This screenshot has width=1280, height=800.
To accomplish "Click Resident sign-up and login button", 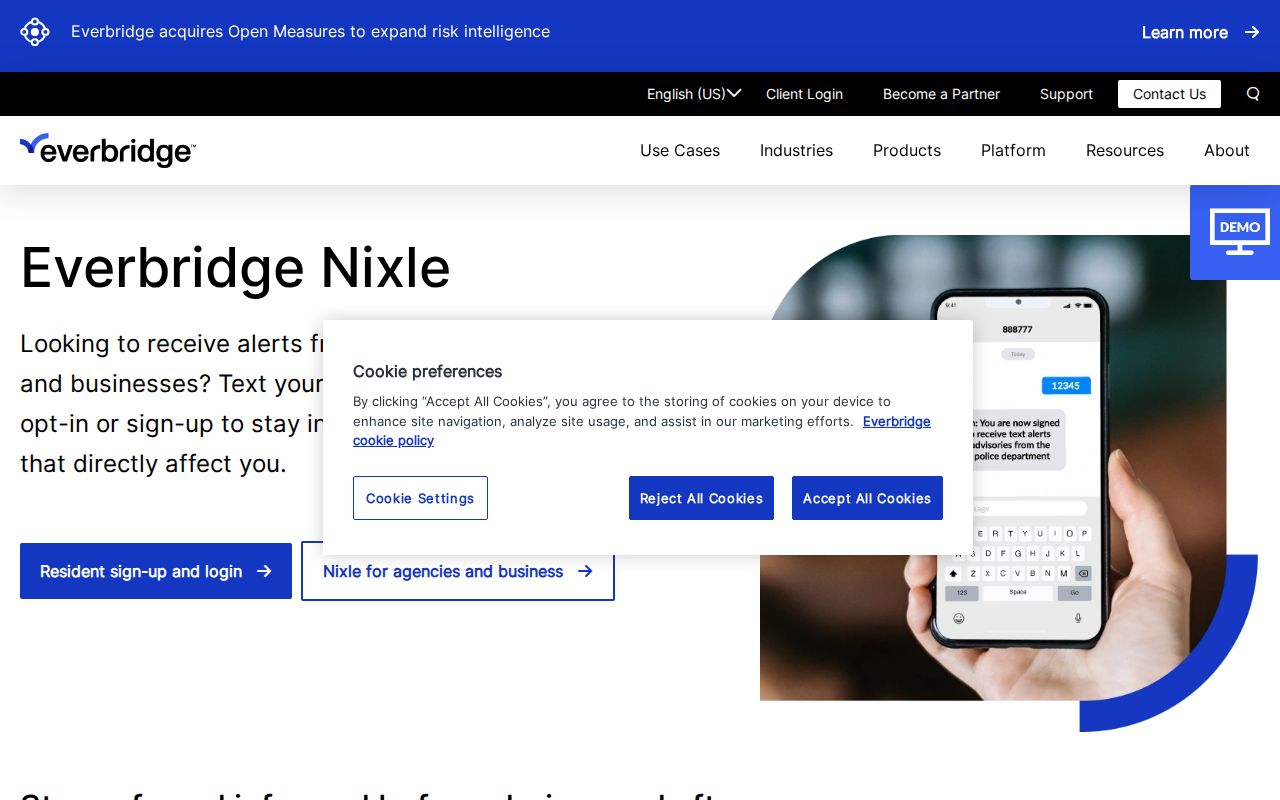I will coord(156,571).
